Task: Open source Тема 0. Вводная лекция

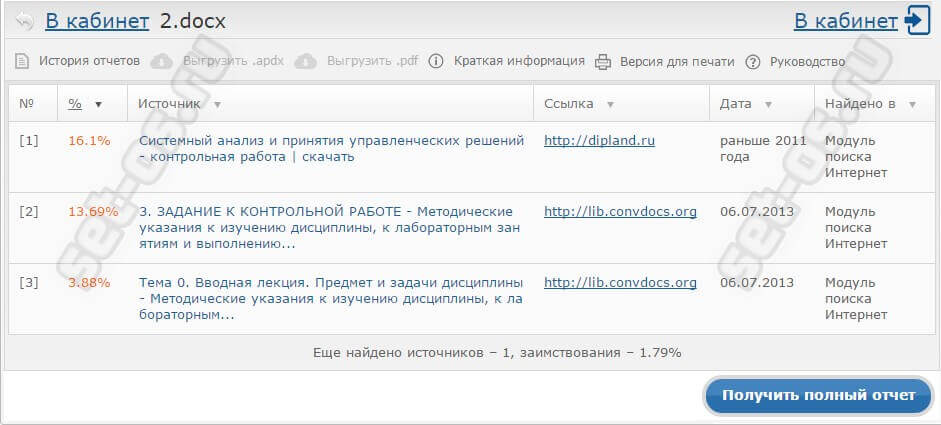Action: (331, 298)
